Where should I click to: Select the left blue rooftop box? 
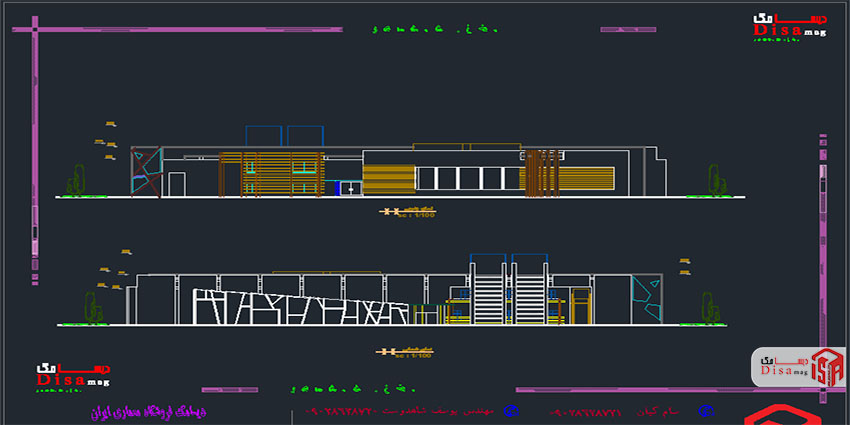(x=262, y=138)
